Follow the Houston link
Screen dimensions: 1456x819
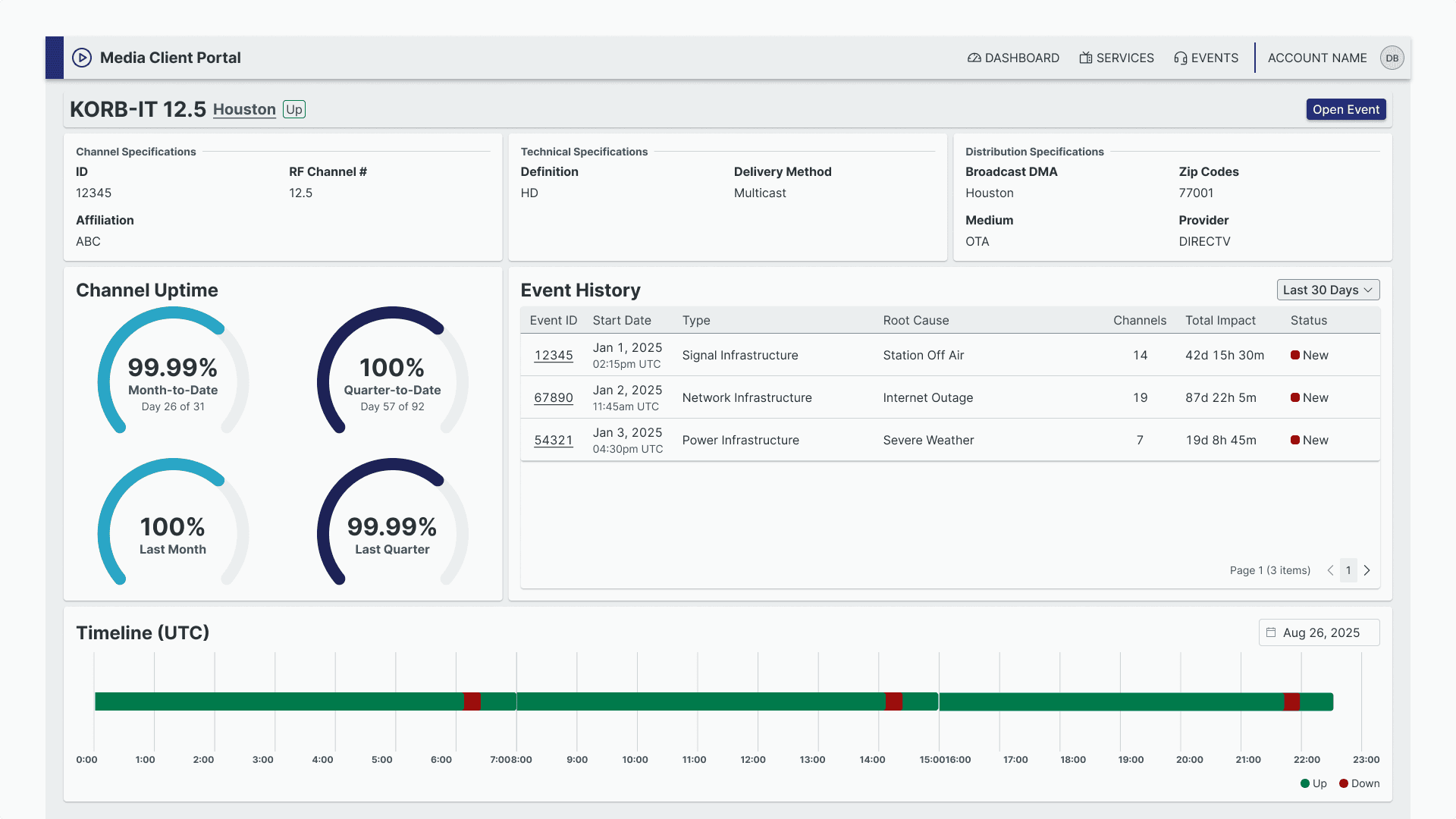pos(244,109)
